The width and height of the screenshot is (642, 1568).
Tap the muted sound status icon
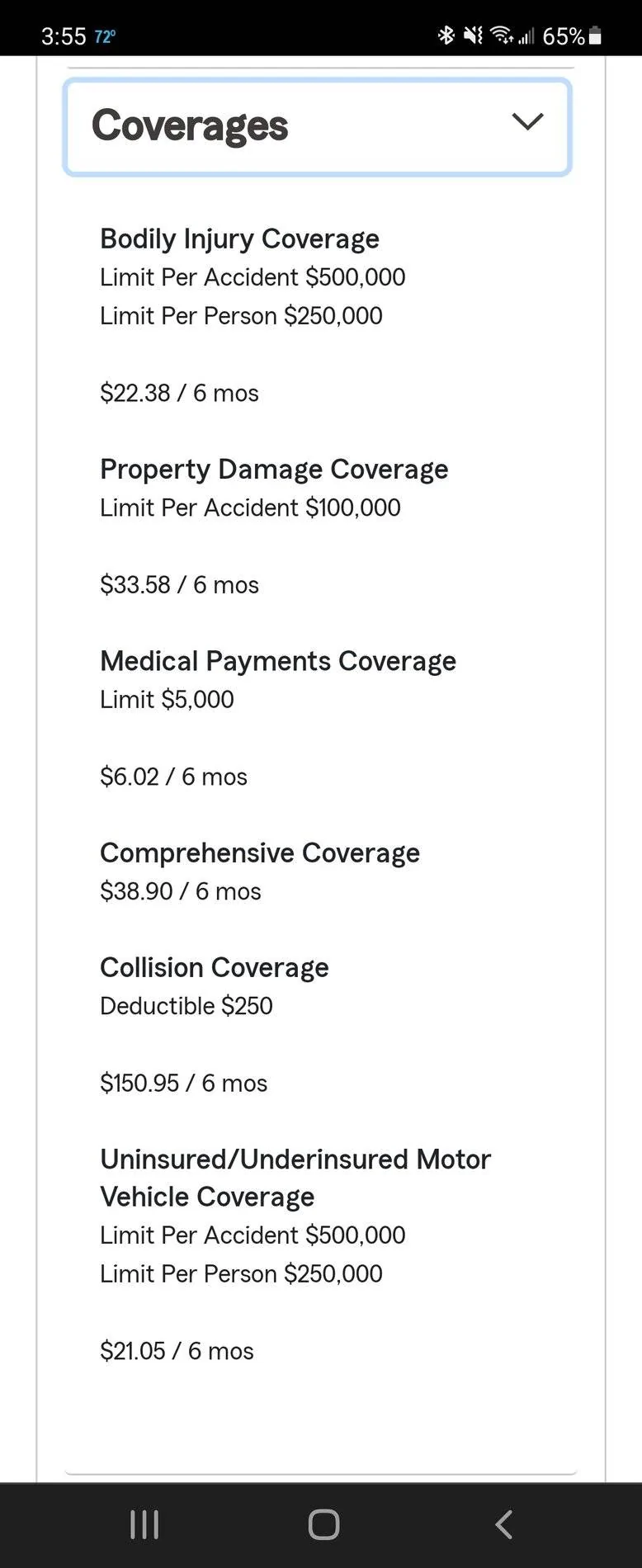[x=473, y=35]
